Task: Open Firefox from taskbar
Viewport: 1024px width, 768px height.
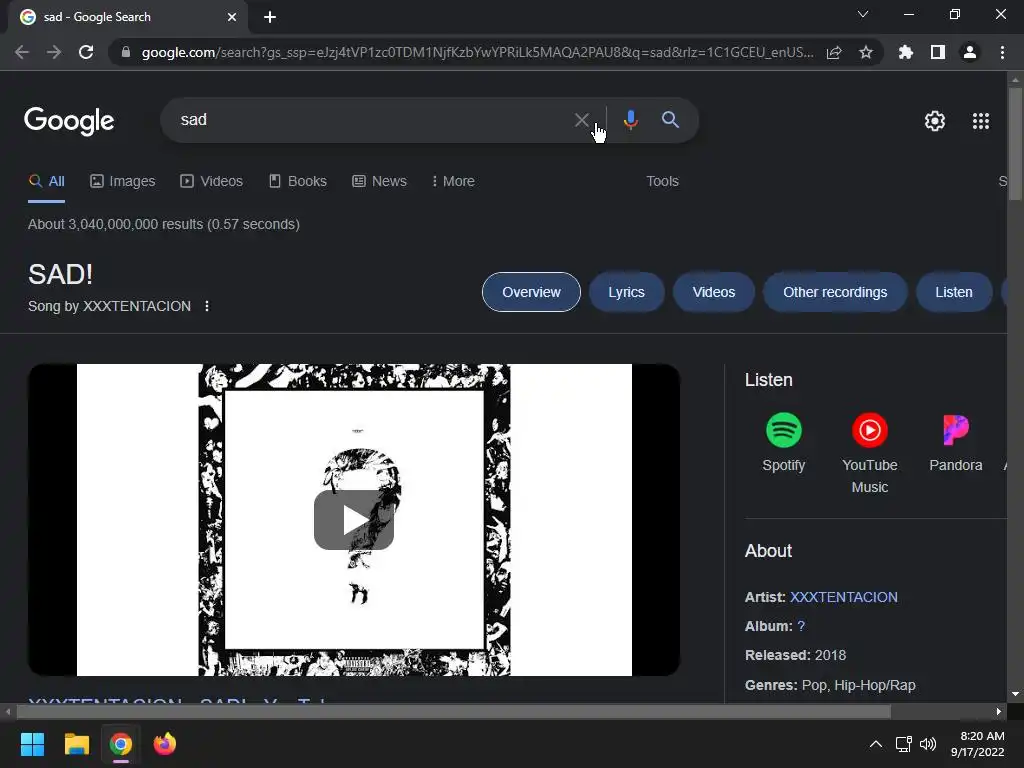Action: pyautogui.click(x=165, y=744)
